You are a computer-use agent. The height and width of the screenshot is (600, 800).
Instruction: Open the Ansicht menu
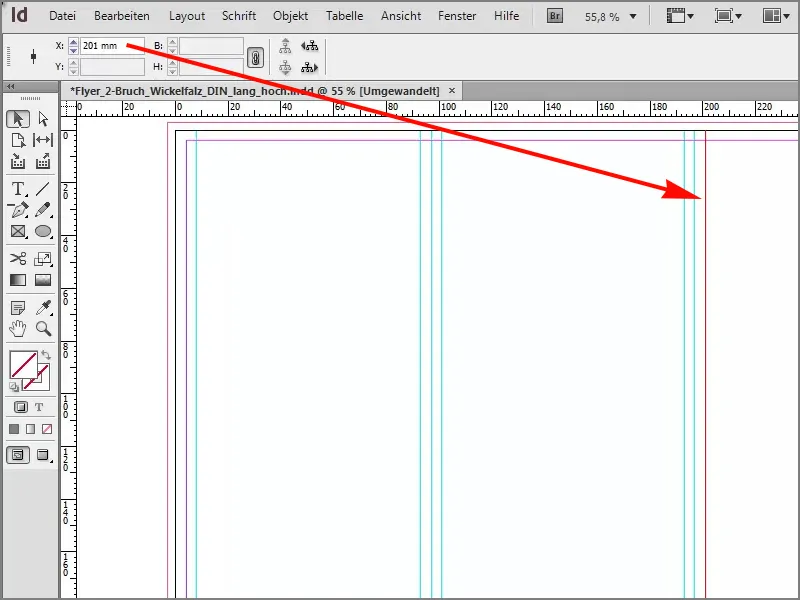(x=401, y=16)
